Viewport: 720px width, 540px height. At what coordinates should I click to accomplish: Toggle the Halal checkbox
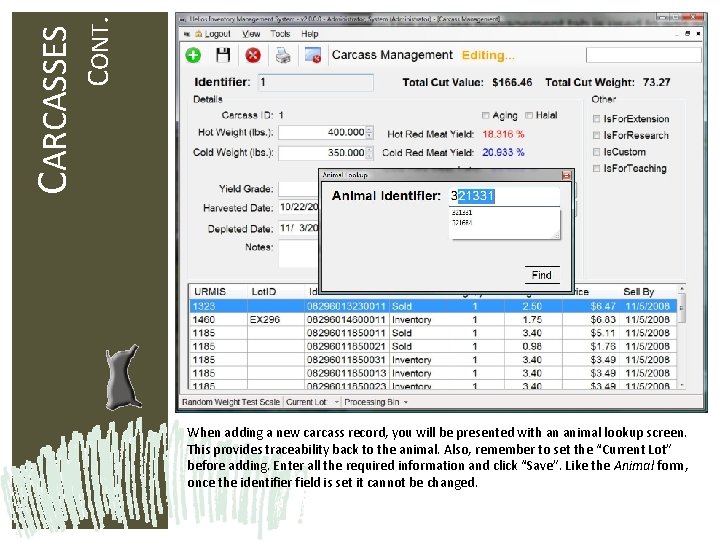[x=529, y=115]
